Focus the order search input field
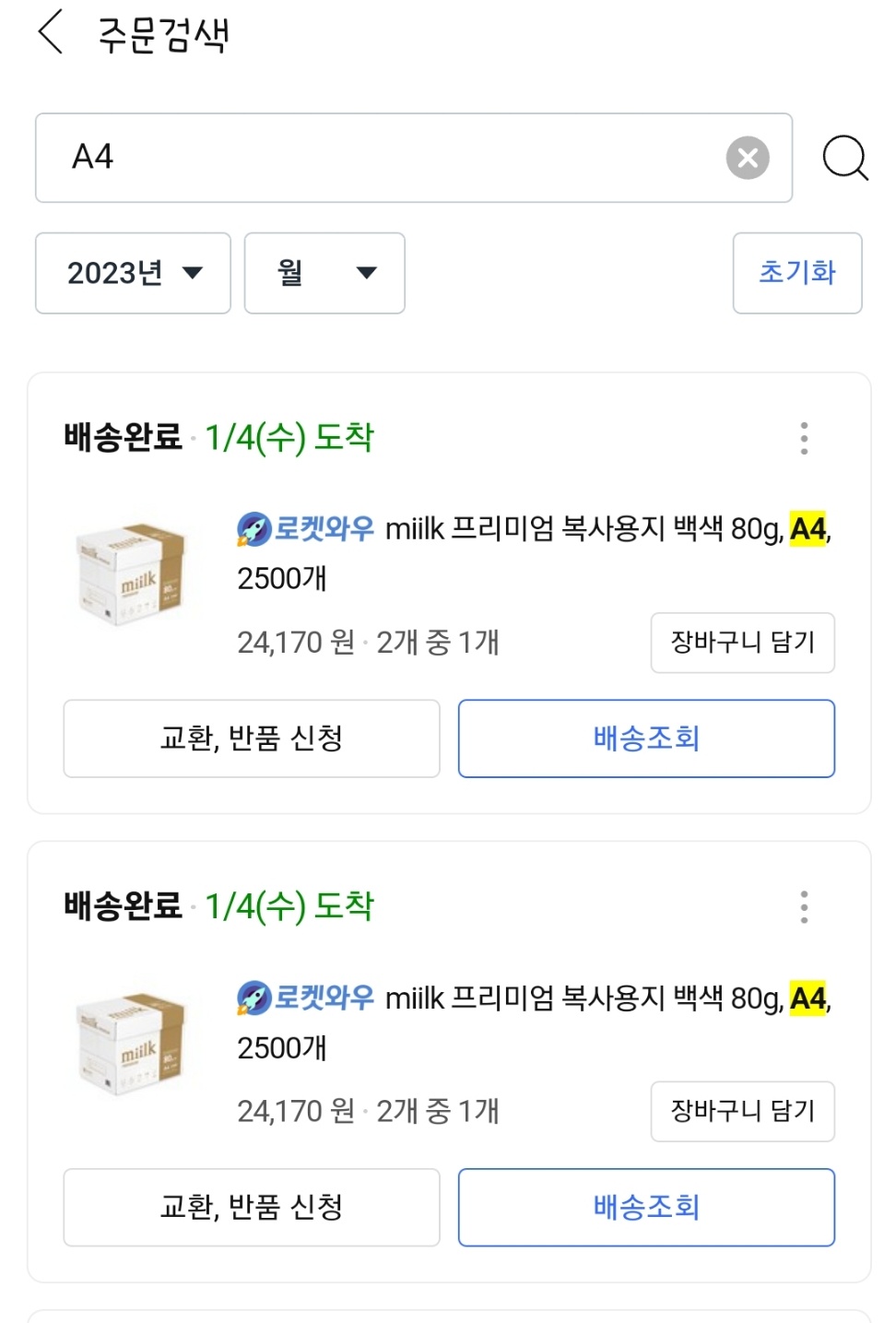Viewport: 896px width, 1323px height. click(x=387, y=158)
